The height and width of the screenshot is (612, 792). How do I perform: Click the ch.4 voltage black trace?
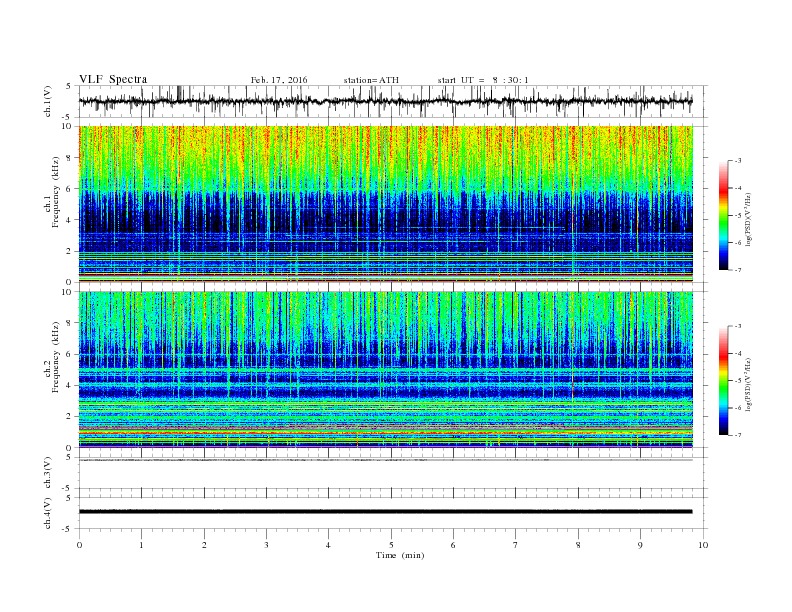[385, 512]
